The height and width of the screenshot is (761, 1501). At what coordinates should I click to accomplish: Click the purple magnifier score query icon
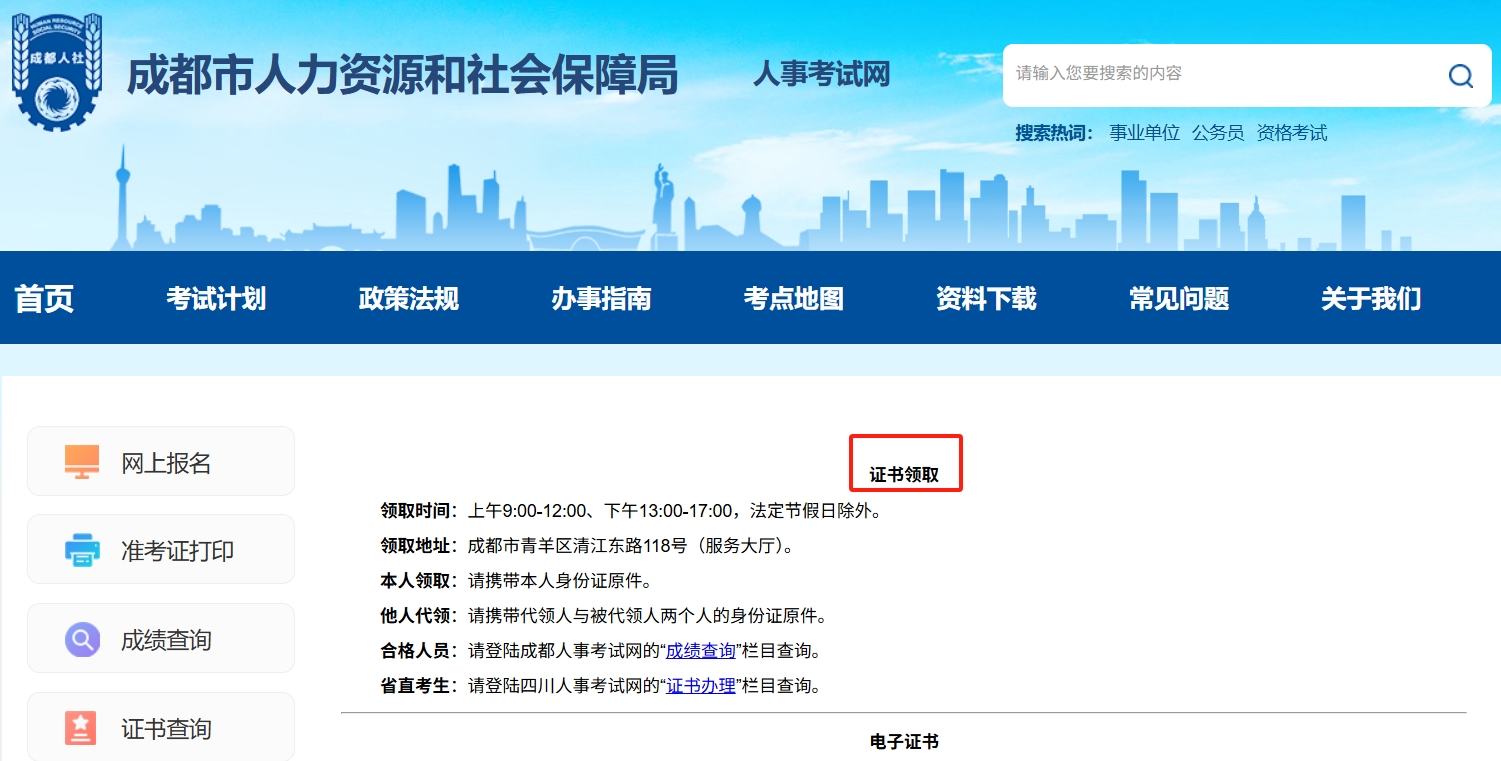pyautogui.click(x=82, y=639)
